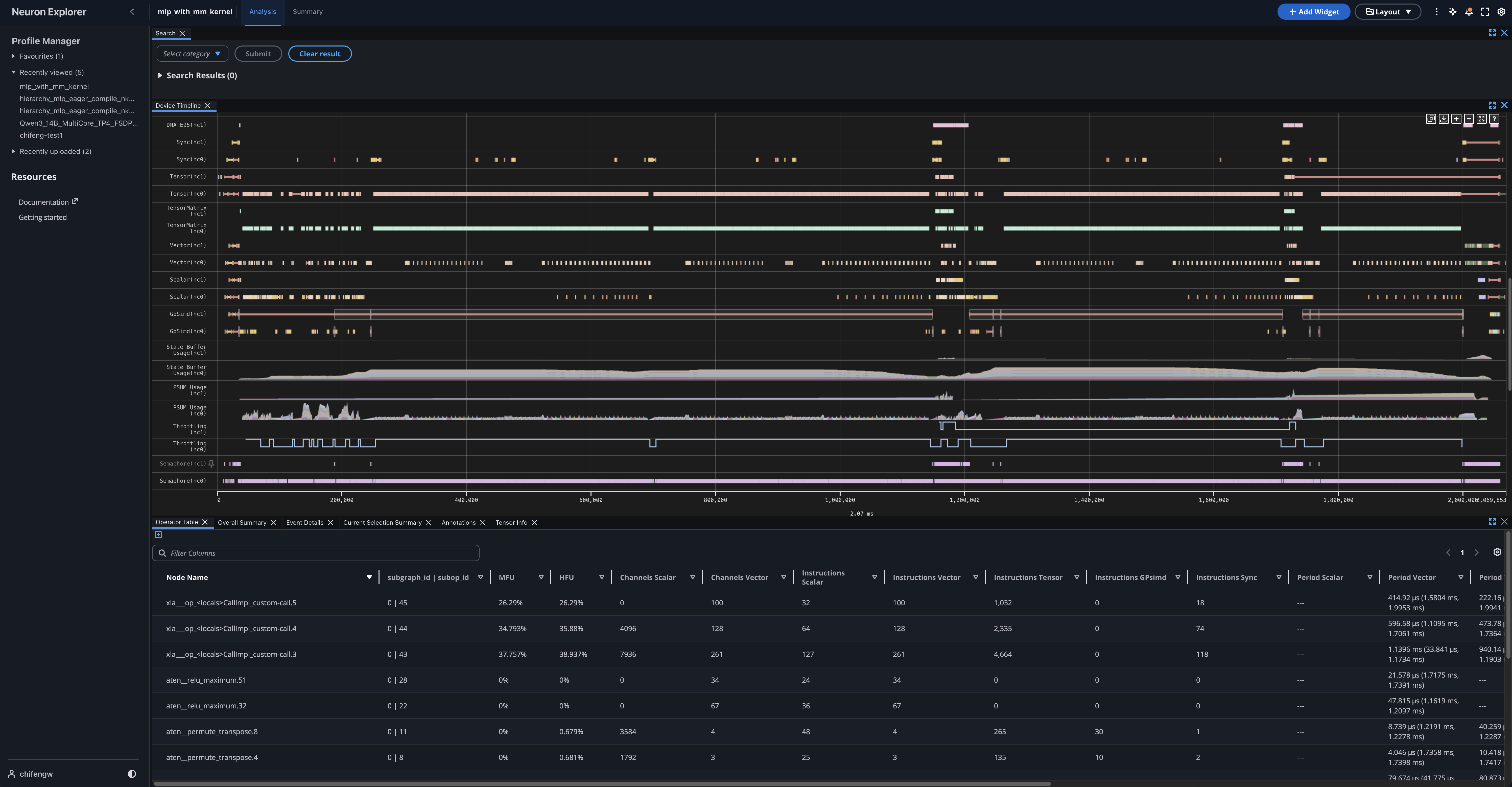Open the operator table column settings gear
This screenshot has width=1512, height=787.
(1497, 552)
